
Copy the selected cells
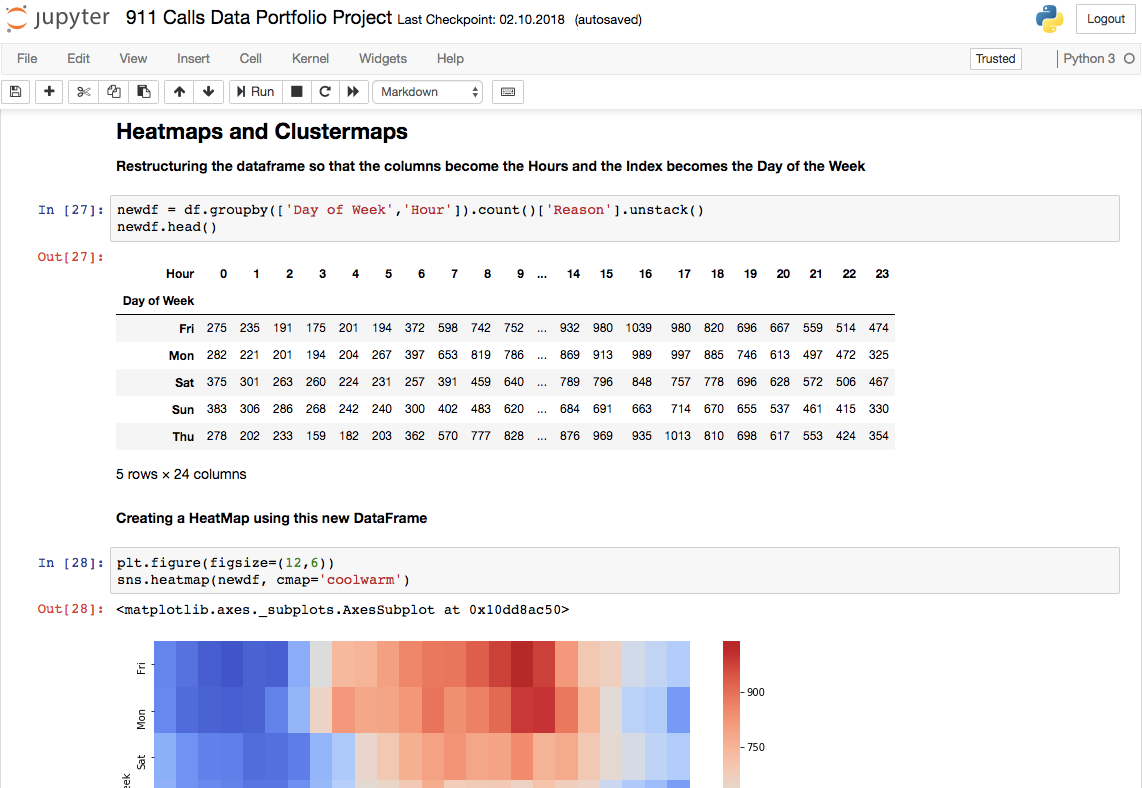pyautogui.click(x=113, y=91)
